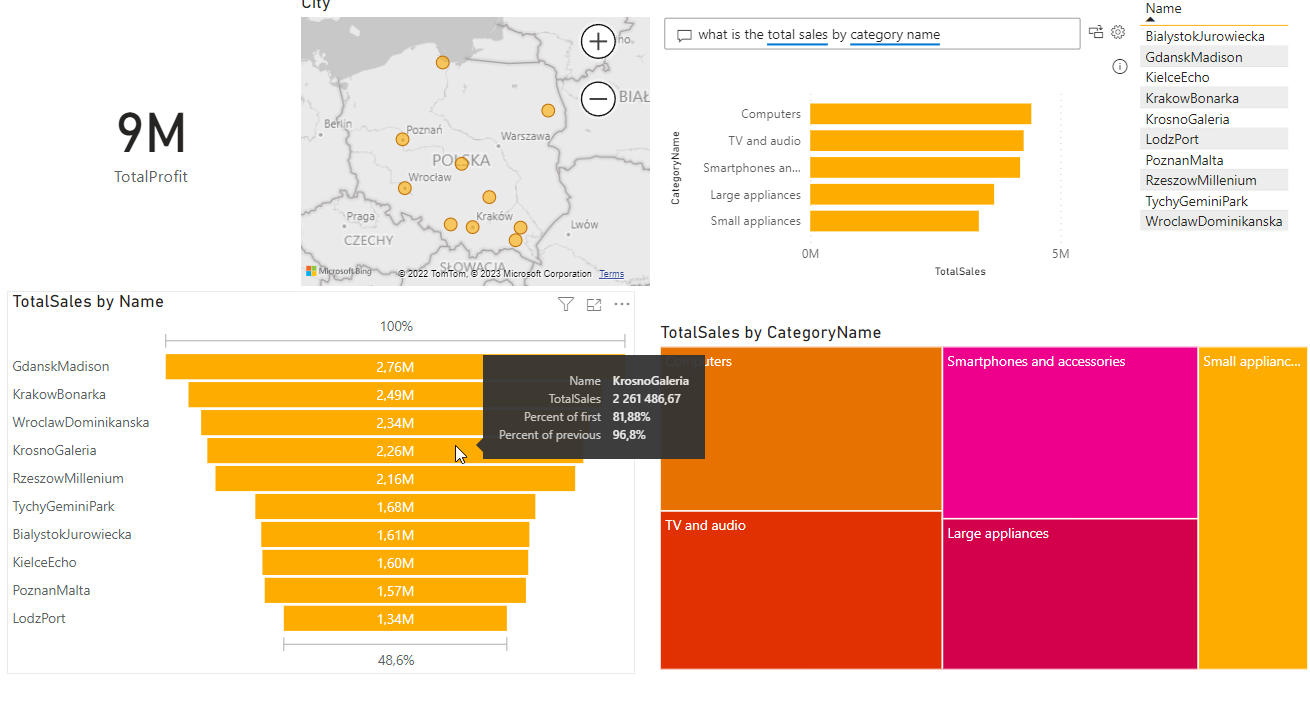The image size is (1310, 726).
Task: Select the Small appliances treemap tile
Action: [1252, 508]
